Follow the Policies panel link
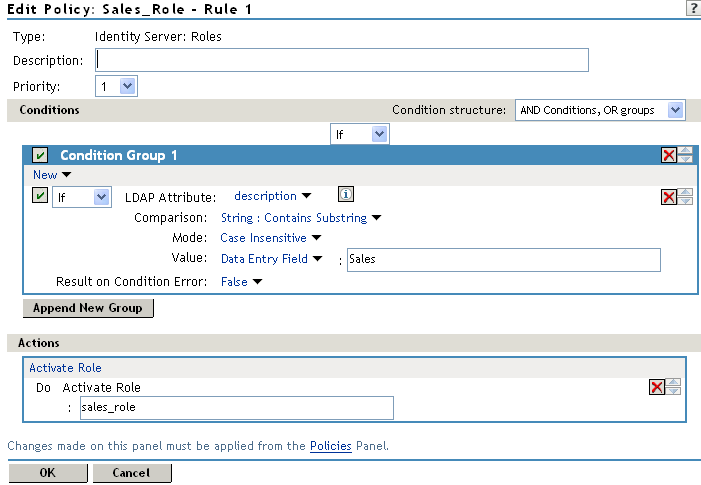The image size is (701, 485). click(330, 446)
